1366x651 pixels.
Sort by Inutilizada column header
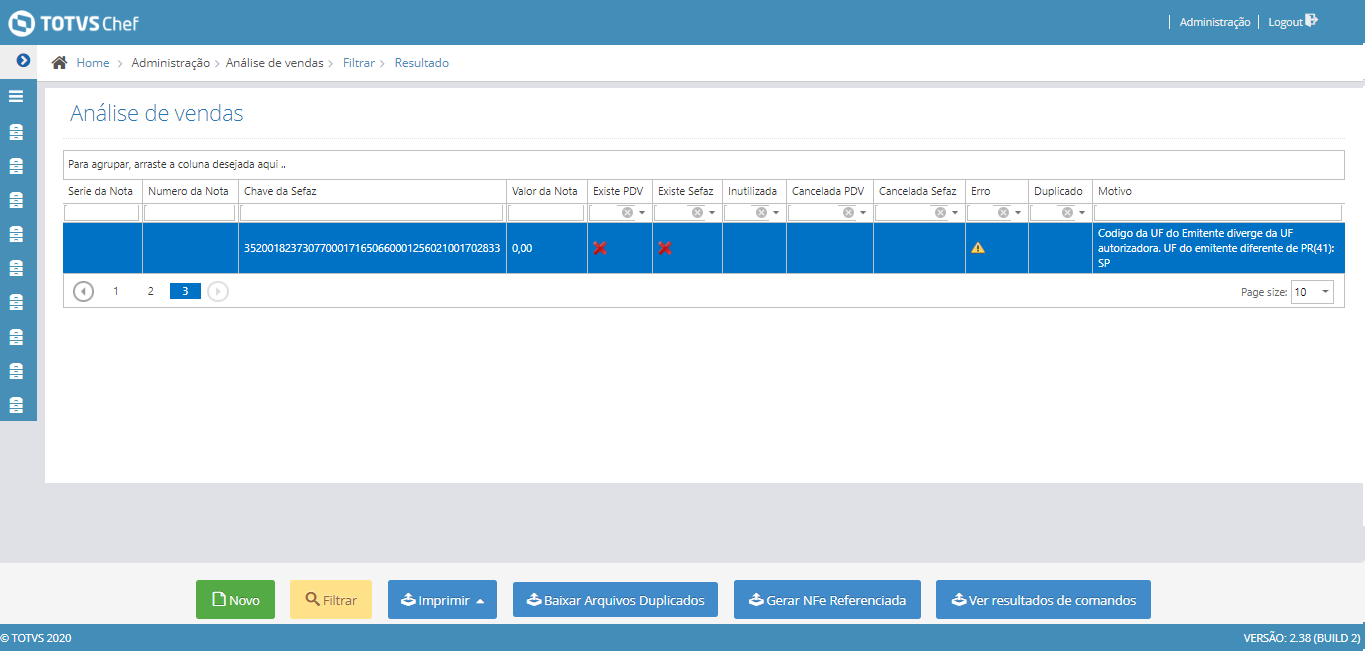click(x=753, y=191)
